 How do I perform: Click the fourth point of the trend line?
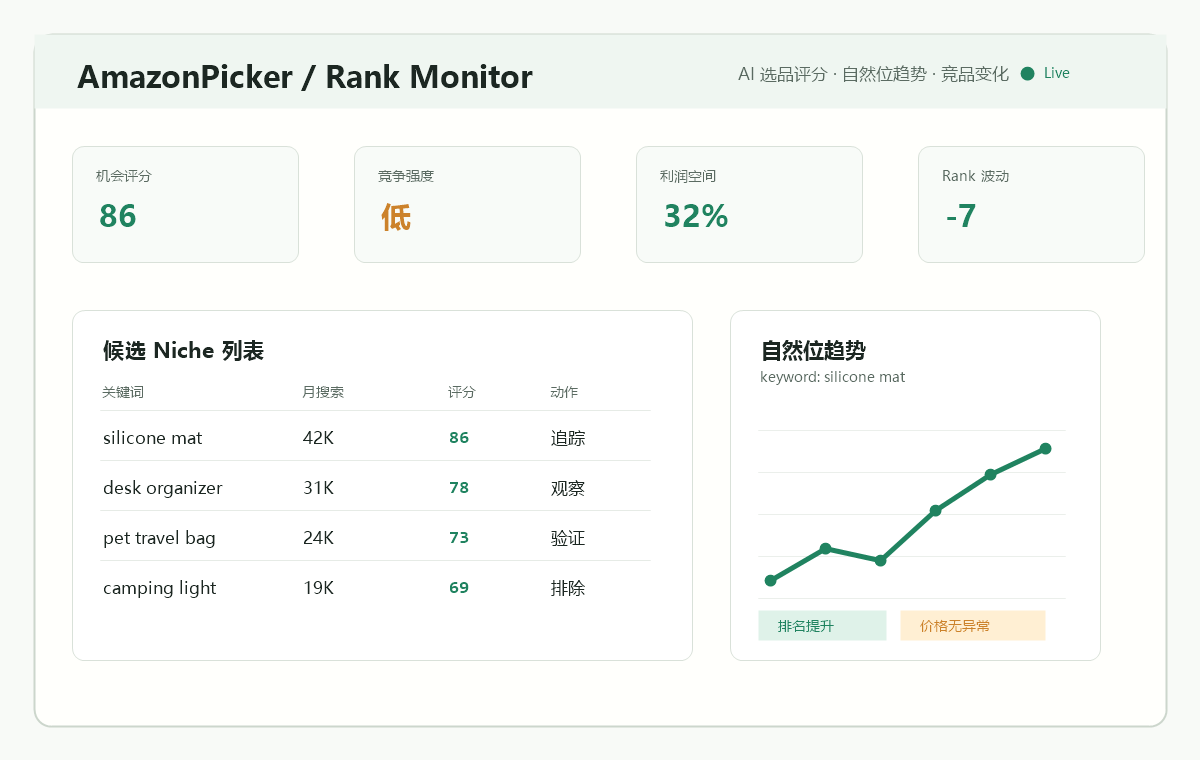point(935,510)
